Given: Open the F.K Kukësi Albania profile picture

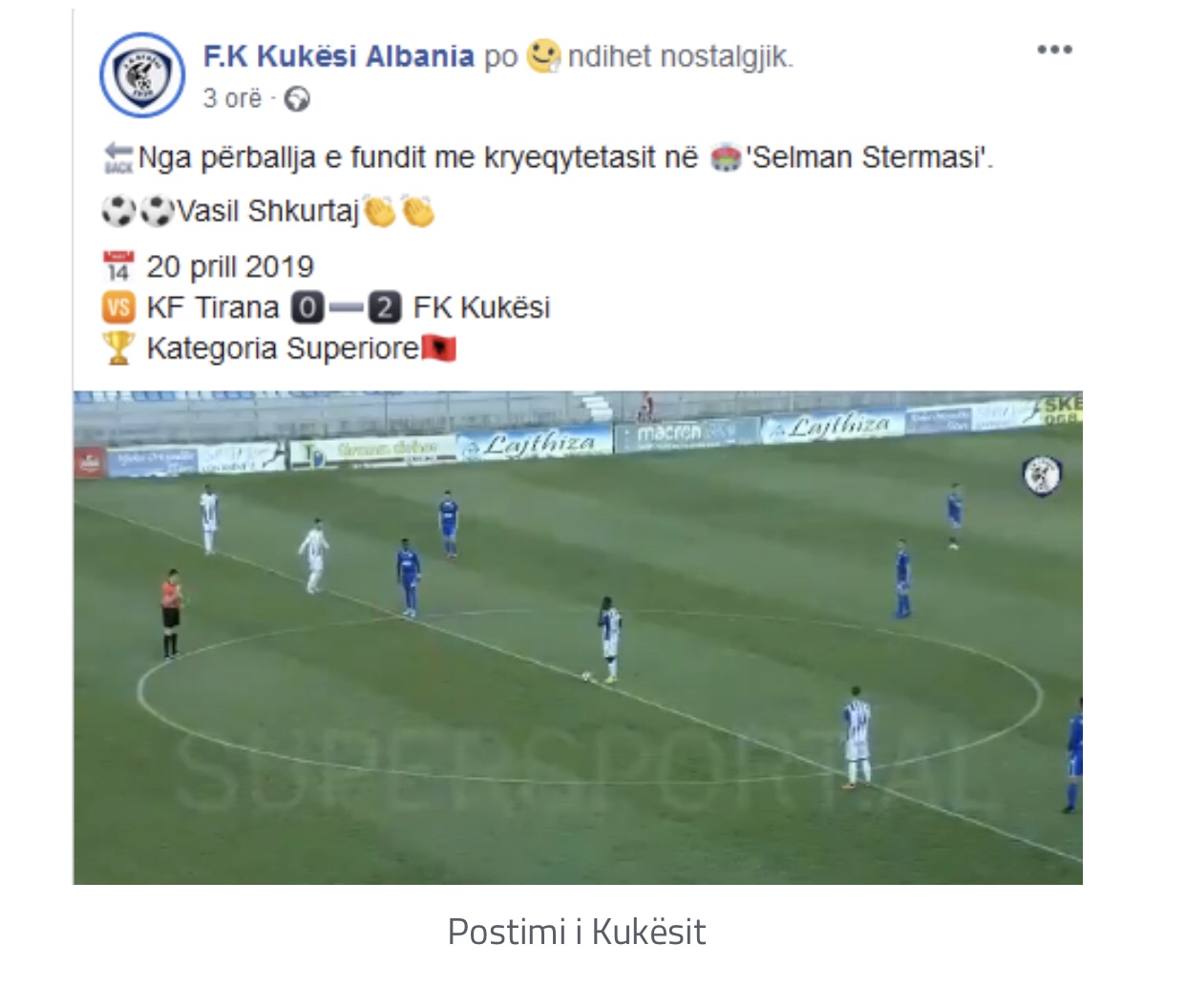Looking at the screenshot, I should [143, 74].
